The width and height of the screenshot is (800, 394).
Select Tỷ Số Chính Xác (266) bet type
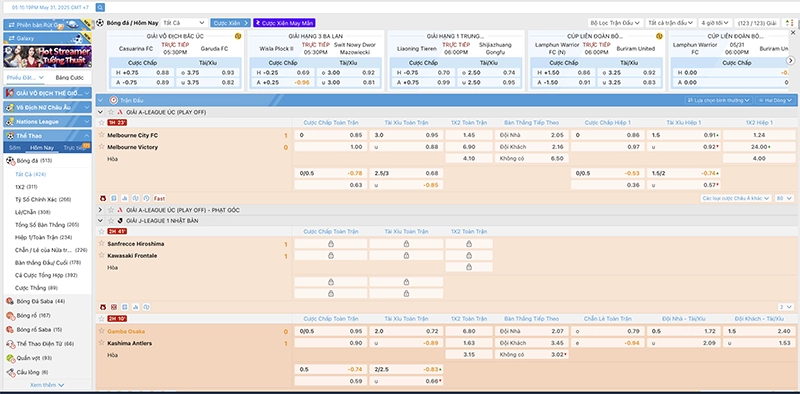click(43, 199)
